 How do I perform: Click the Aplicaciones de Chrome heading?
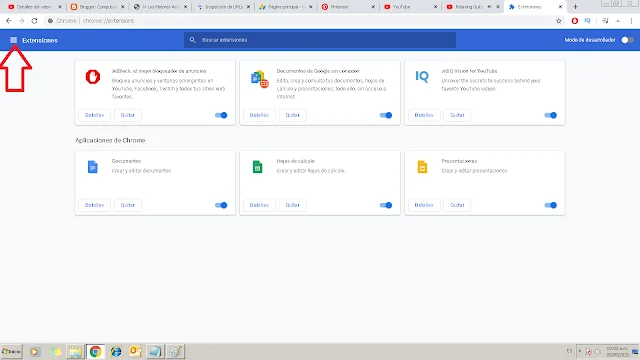click(x=110, y=140)
